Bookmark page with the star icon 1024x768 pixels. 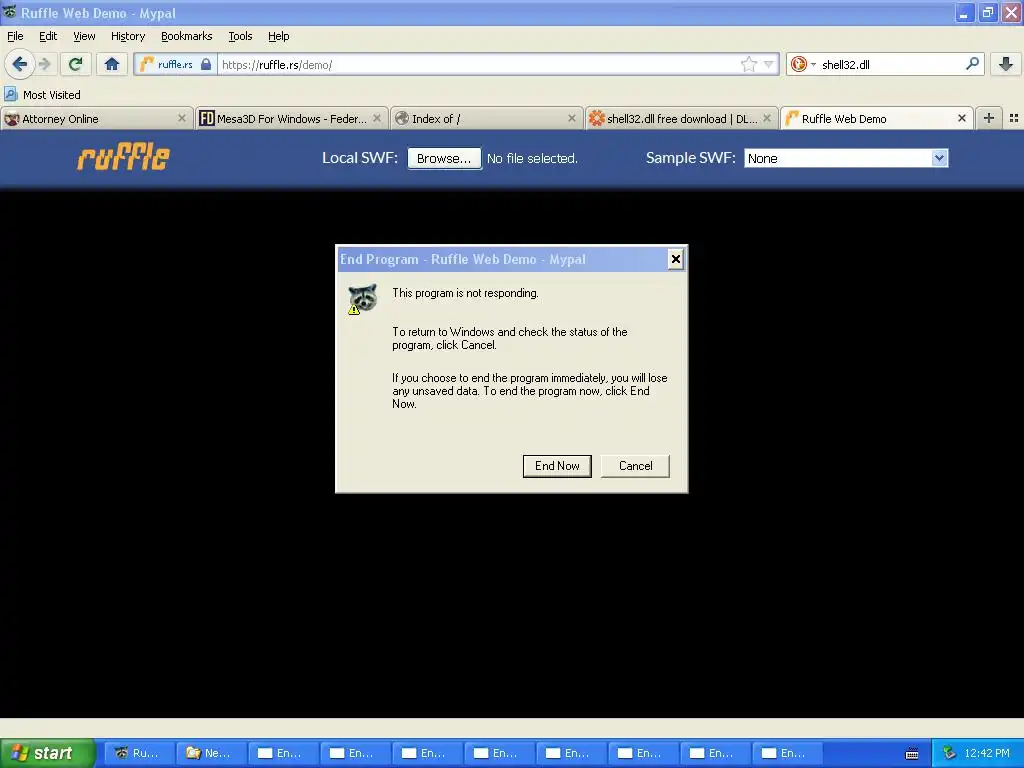coord(748,64)
